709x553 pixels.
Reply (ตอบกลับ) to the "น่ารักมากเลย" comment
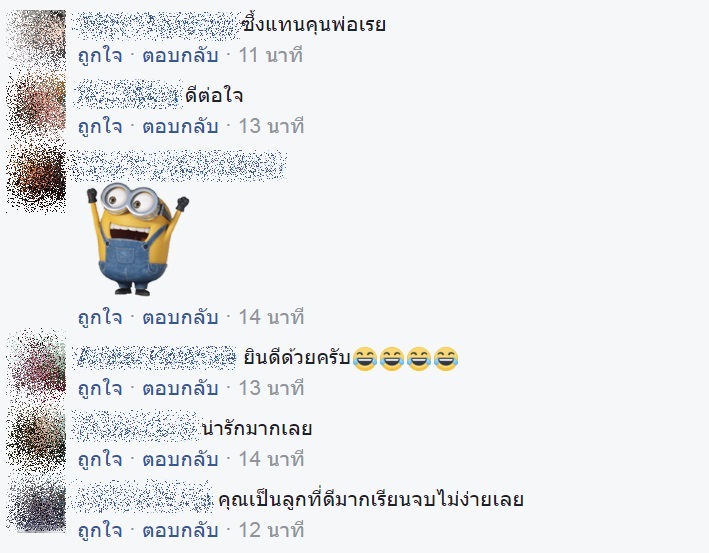coord(180,459)
